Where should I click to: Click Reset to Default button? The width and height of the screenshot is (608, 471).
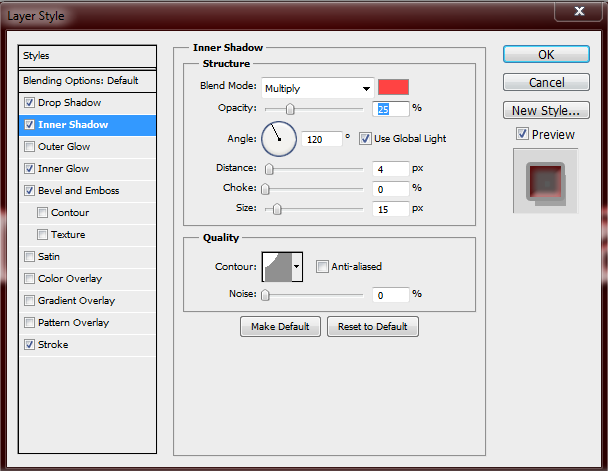(372, 327)
